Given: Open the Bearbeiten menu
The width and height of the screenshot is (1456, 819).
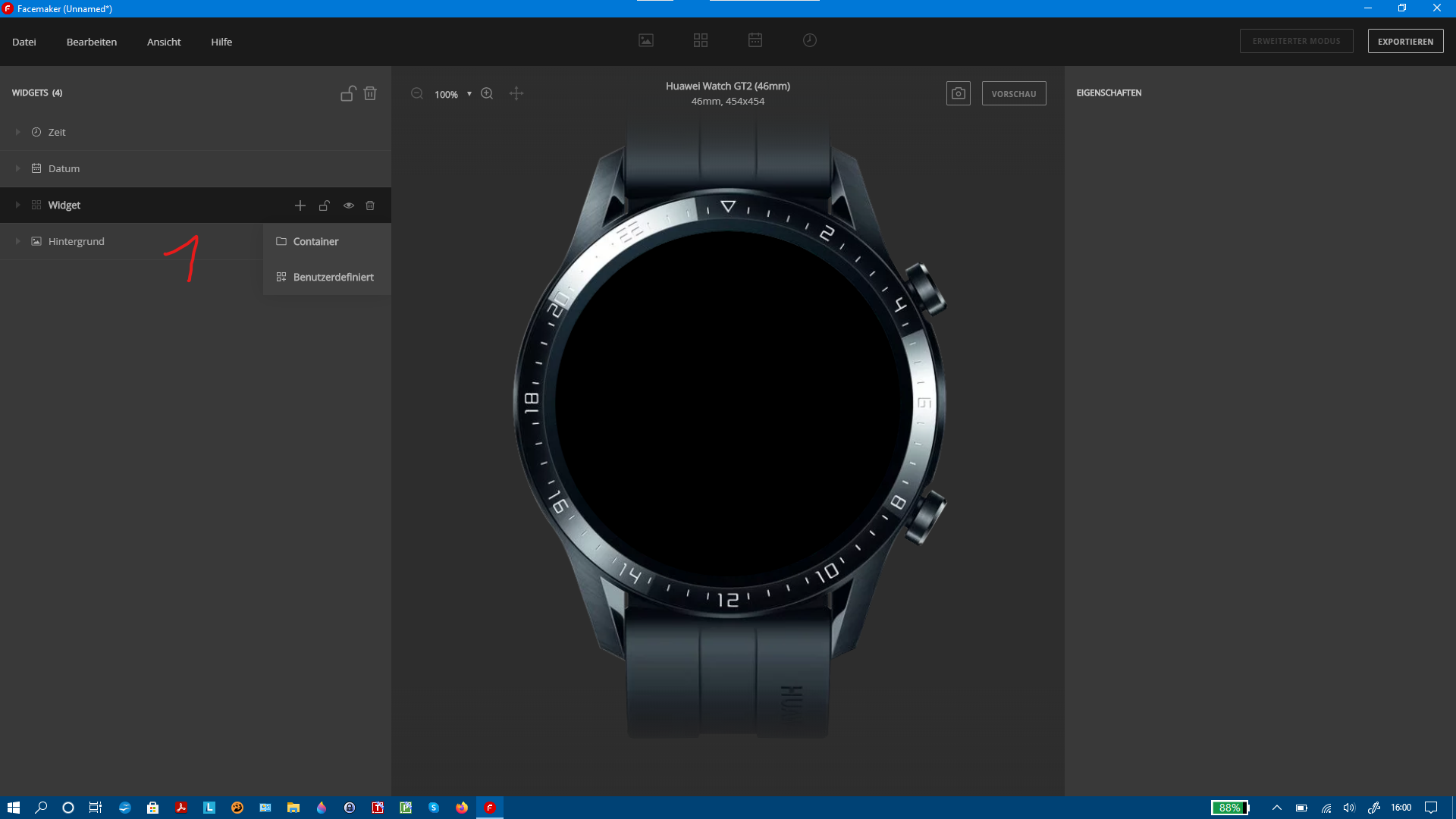Looking at the screenshot, I should (x=92, y=42).
